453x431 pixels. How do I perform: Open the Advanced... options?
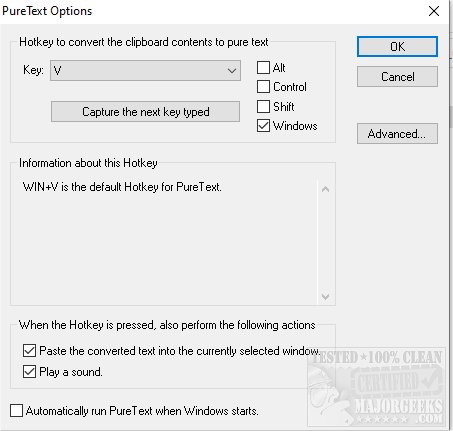(397, 134)
